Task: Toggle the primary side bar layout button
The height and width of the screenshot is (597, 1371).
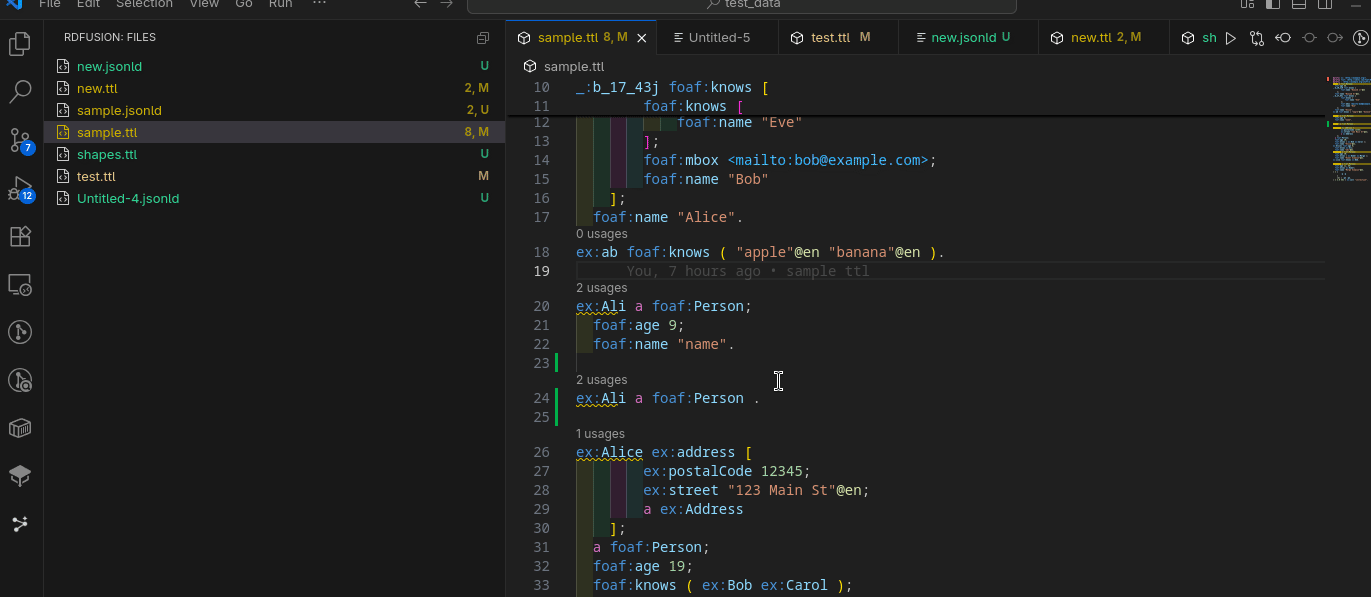Action: [1273, 4]
